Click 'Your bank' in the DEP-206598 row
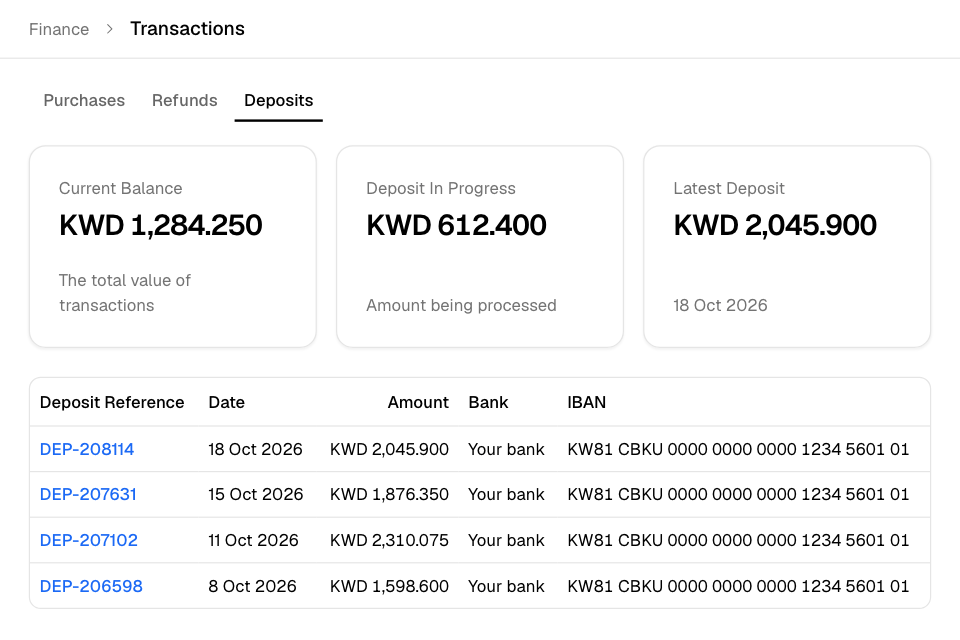Screen dimensions: 960x640 click(506, 586)
